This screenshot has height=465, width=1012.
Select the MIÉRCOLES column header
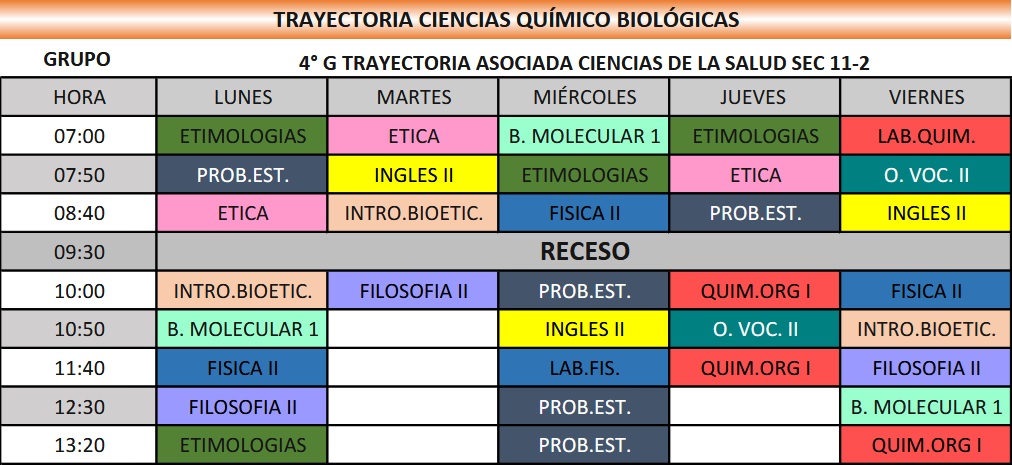pyautogui.click(x=584, y=97)
